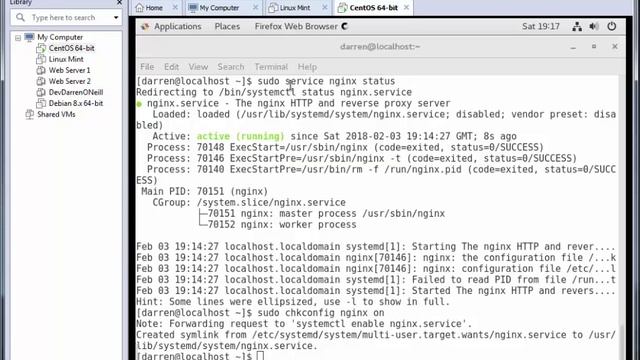
Task: Select Linux Mint in the library tree
Action: click(66, 59)
